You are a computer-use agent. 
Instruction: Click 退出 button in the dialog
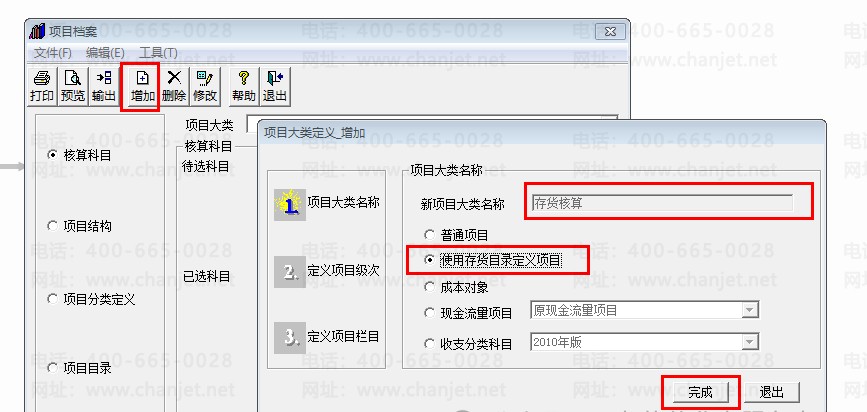[772, 393]
